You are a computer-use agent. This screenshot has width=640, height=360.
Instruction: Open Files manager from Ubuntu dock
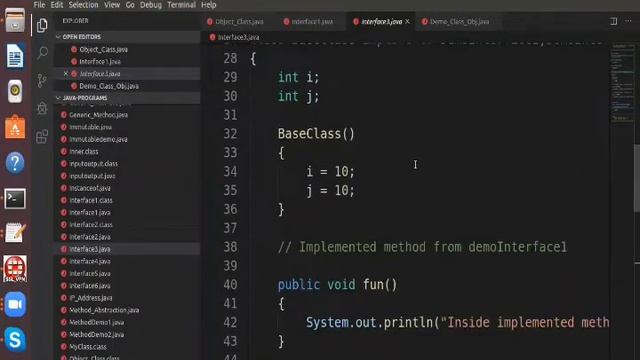click(15, 20)
